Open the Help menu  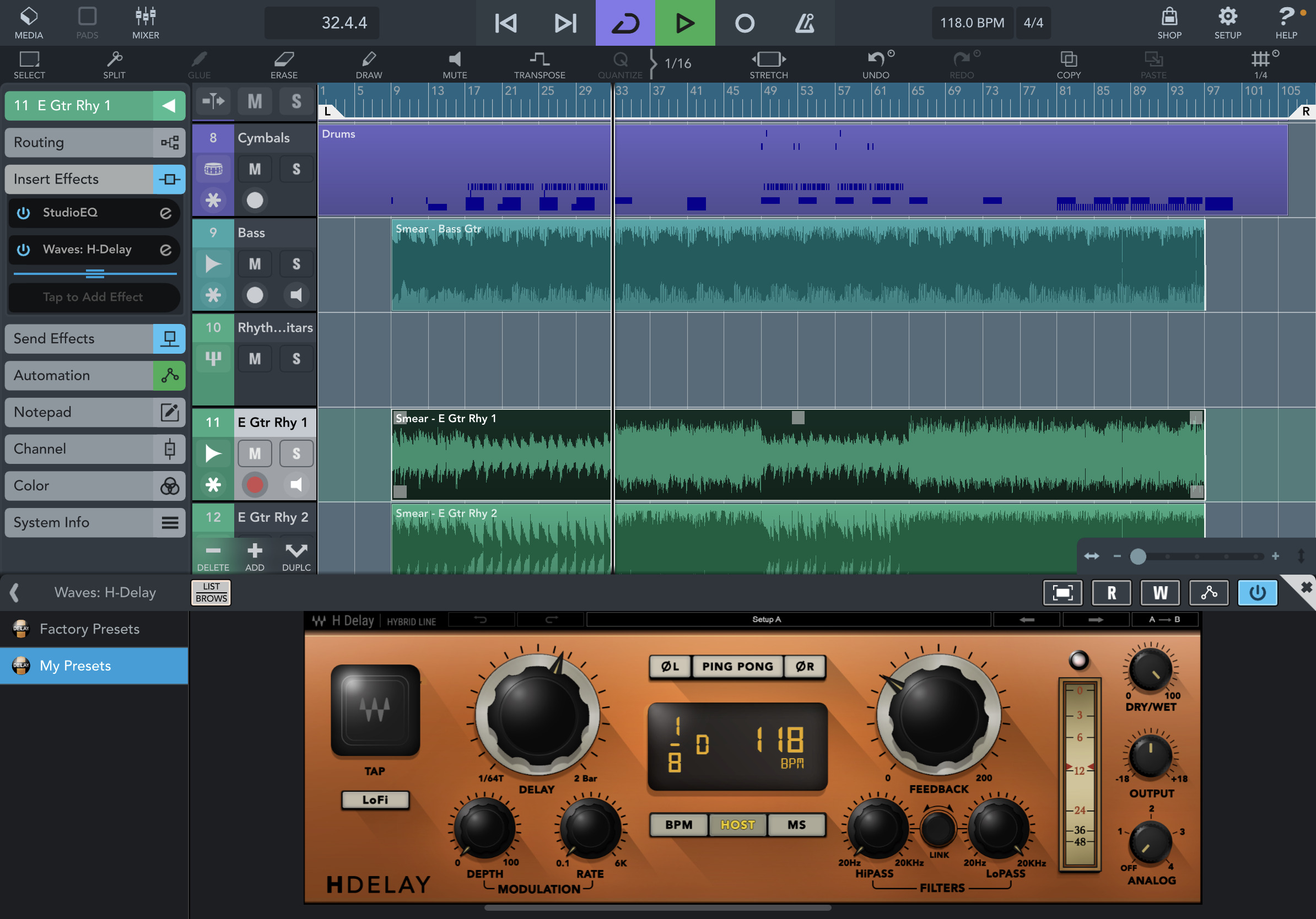tap(1286, 23)
